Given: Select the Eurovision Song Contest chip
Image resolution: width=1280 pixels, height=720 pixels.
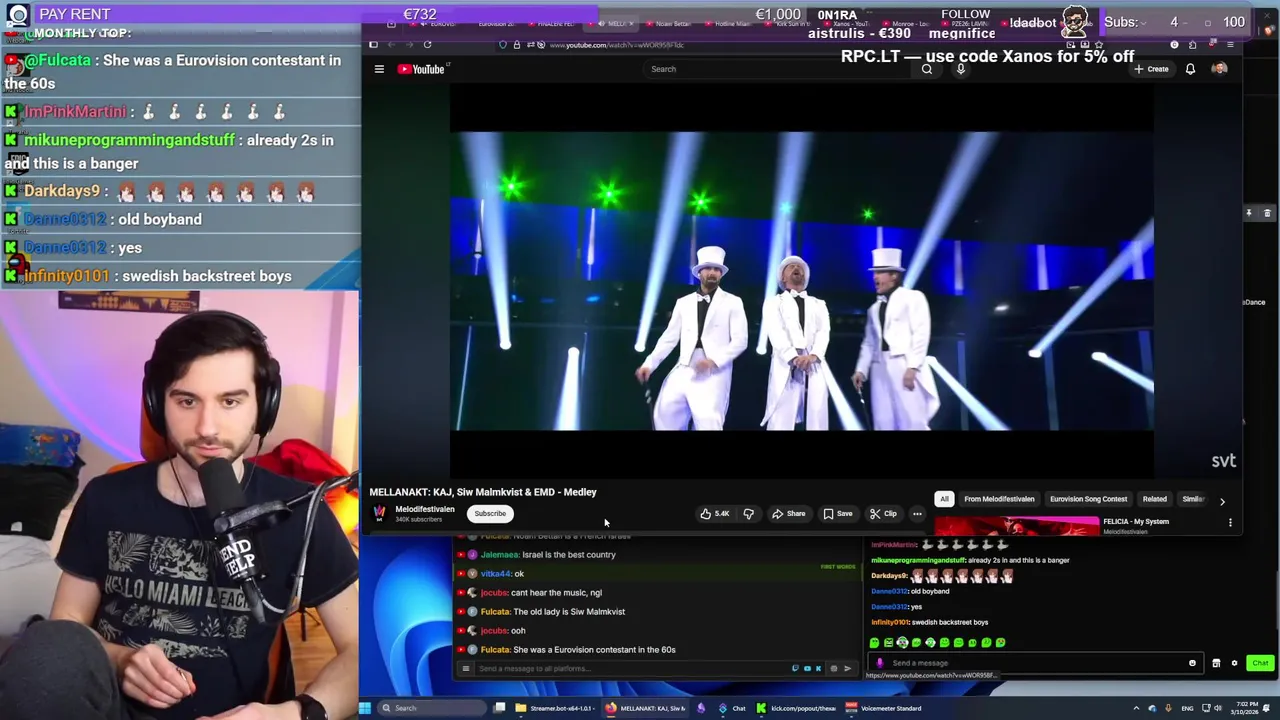Looking at the screenshot, I should click(x=1088, y=499).
